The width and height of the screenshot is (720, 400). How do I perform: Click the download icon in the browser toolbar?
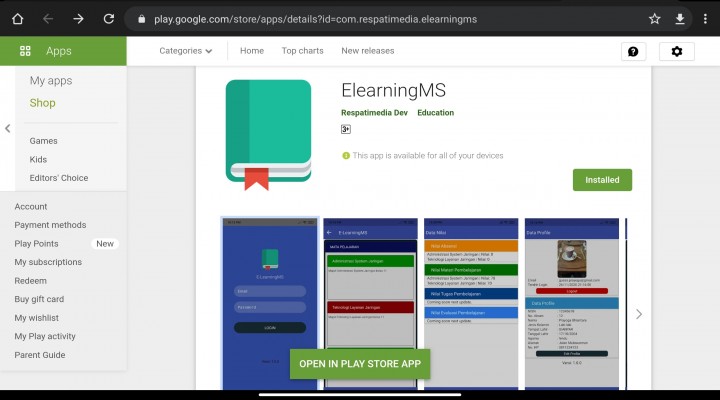pyautogui.click(x=680, y=18)
